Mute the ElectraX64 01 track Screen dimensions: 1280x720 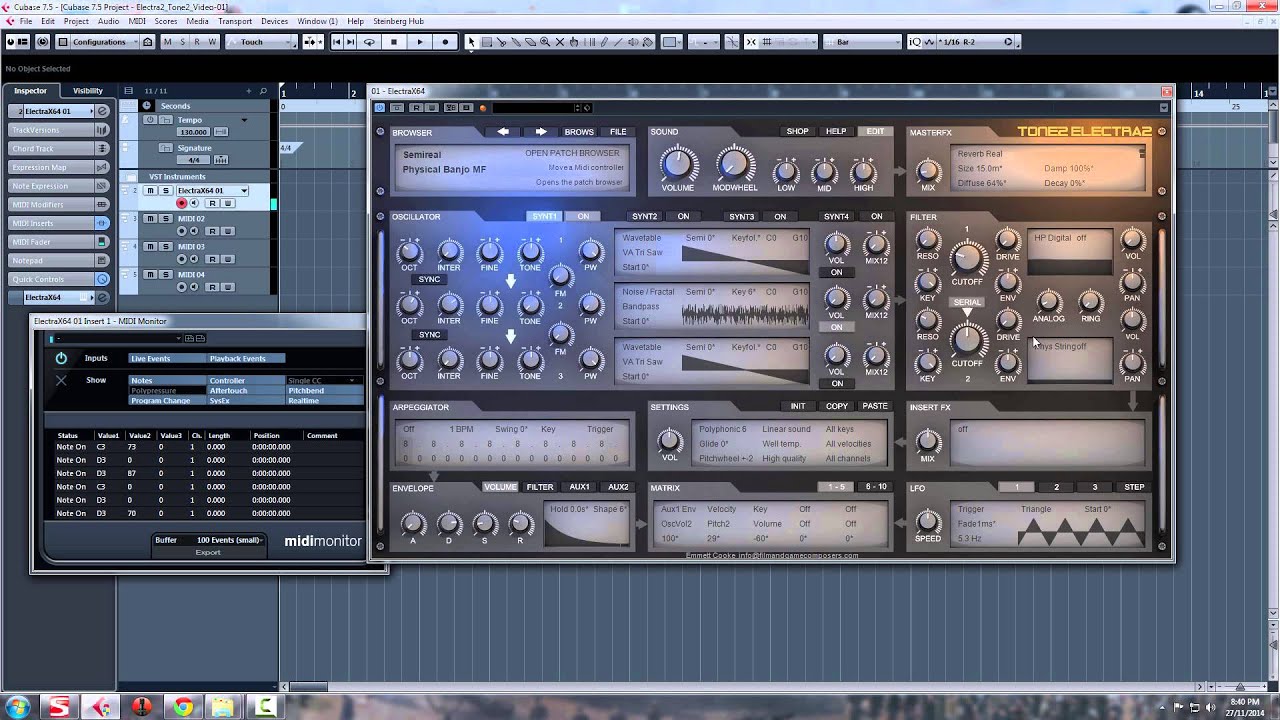[x=151, y=190]
